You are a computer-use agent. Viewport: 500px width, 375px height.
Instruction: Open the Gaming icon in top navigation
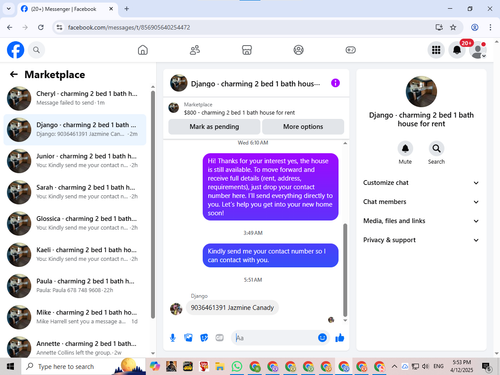click(350, 50)
